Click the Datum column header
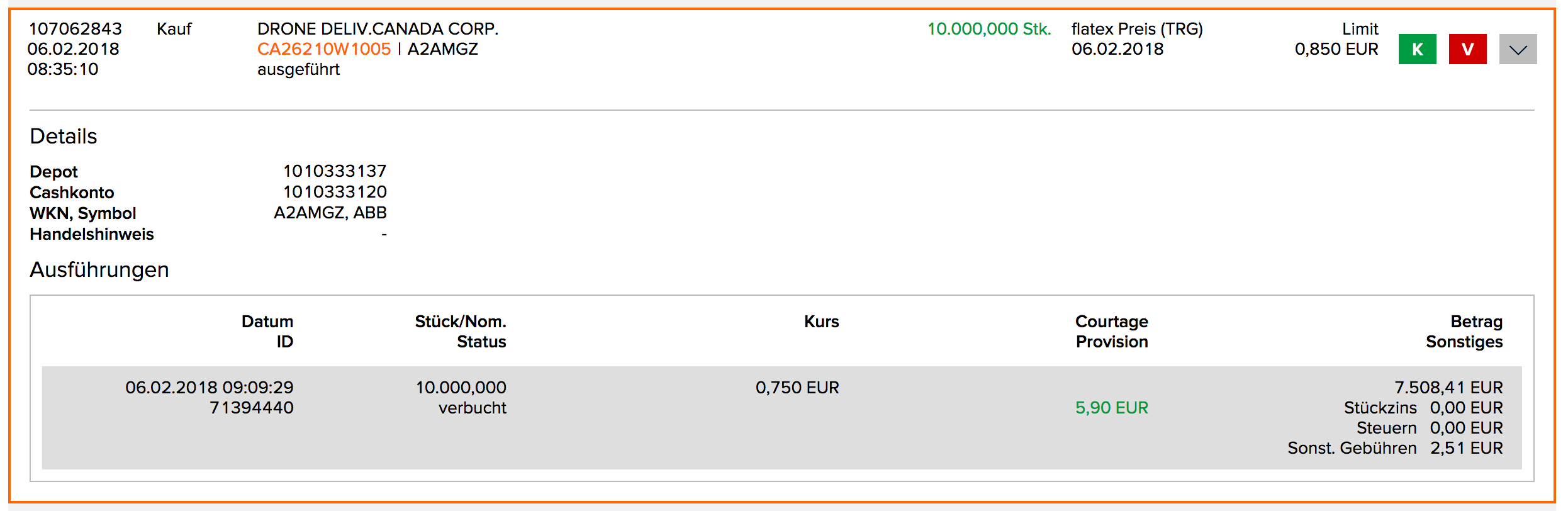 [267, 322]
